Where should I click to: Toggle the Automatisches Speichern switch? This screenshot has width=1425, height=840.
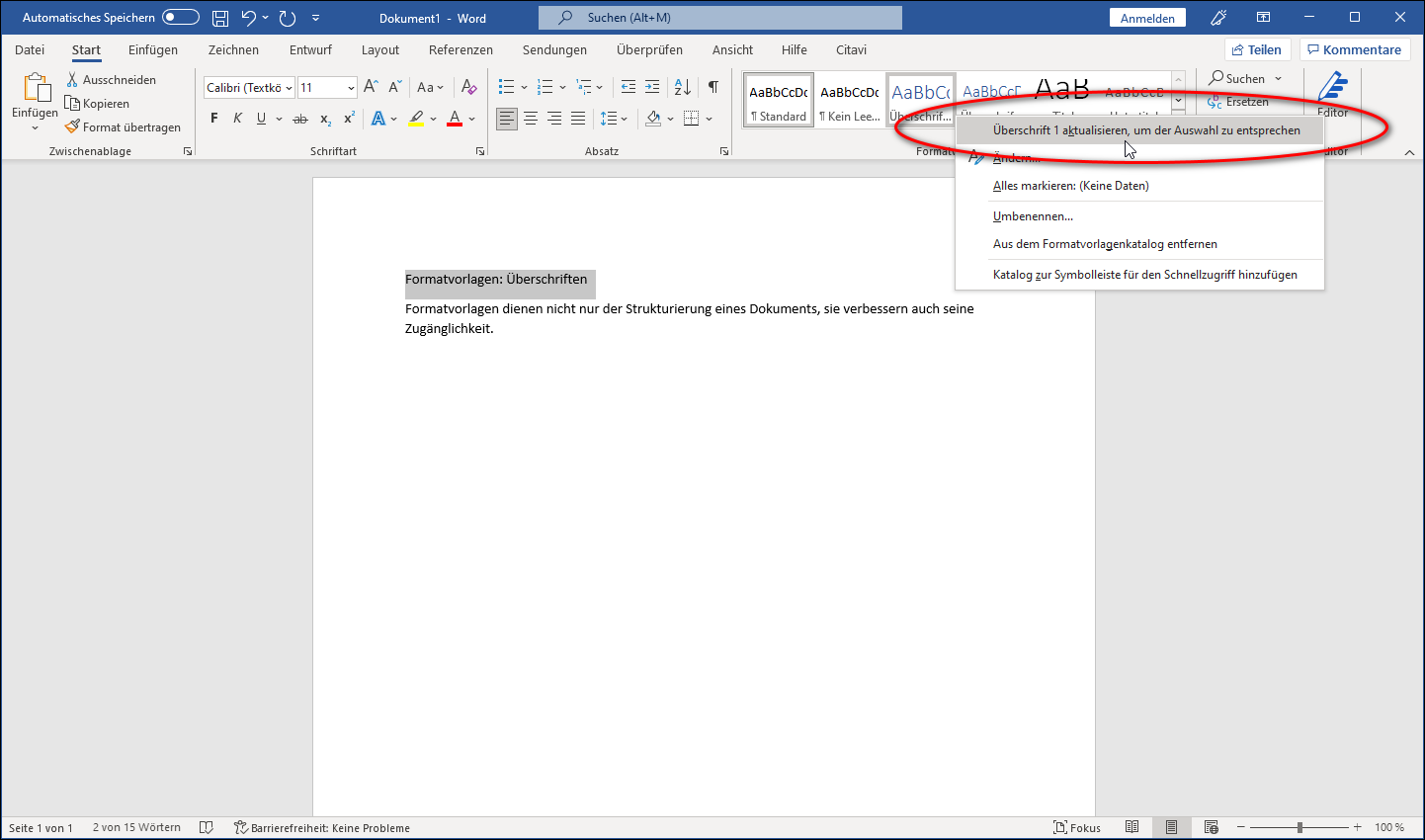click(181, 18)
